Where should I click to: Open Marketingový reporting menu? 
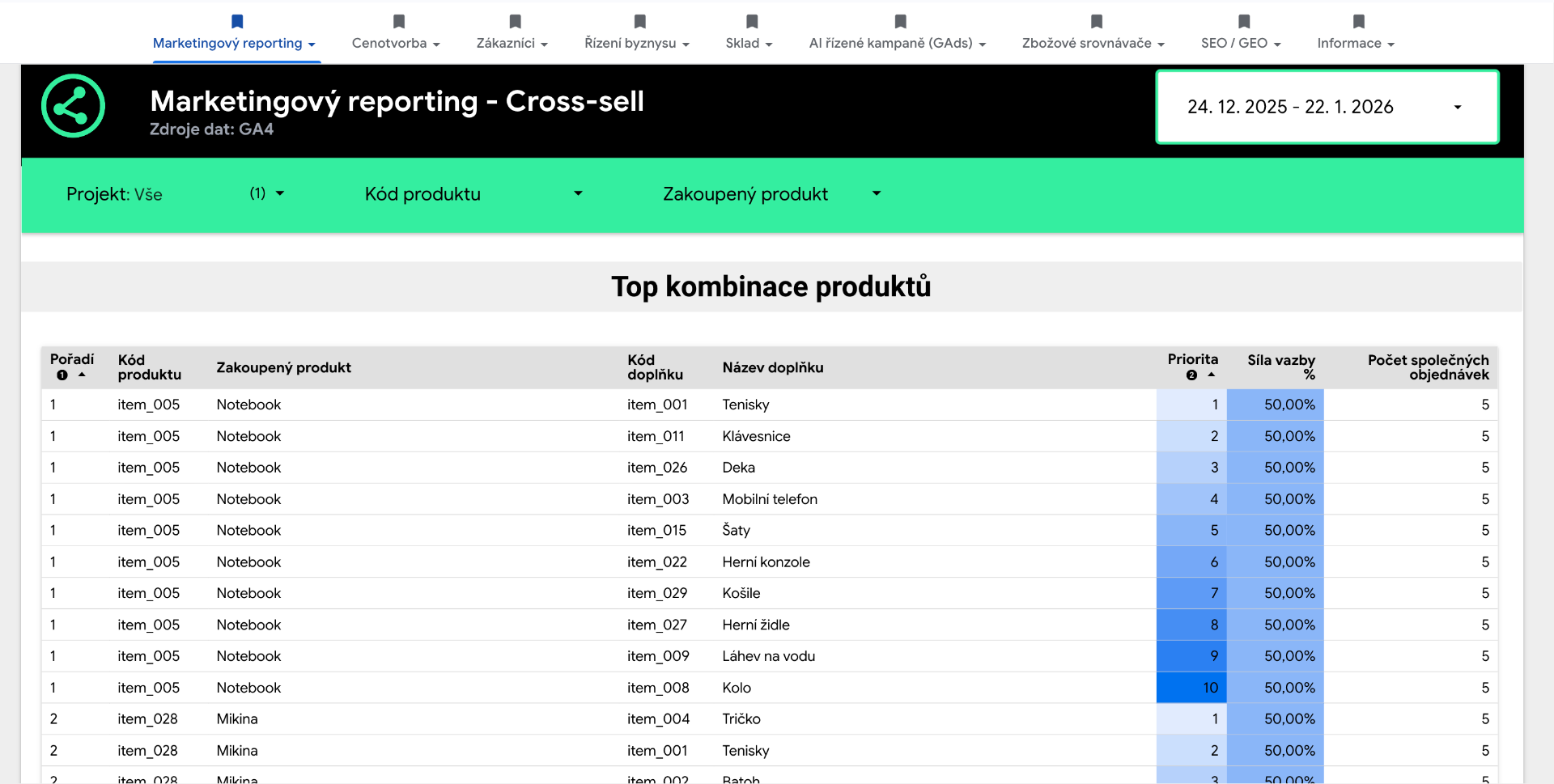pyautogui.click(x=234, y=43)
